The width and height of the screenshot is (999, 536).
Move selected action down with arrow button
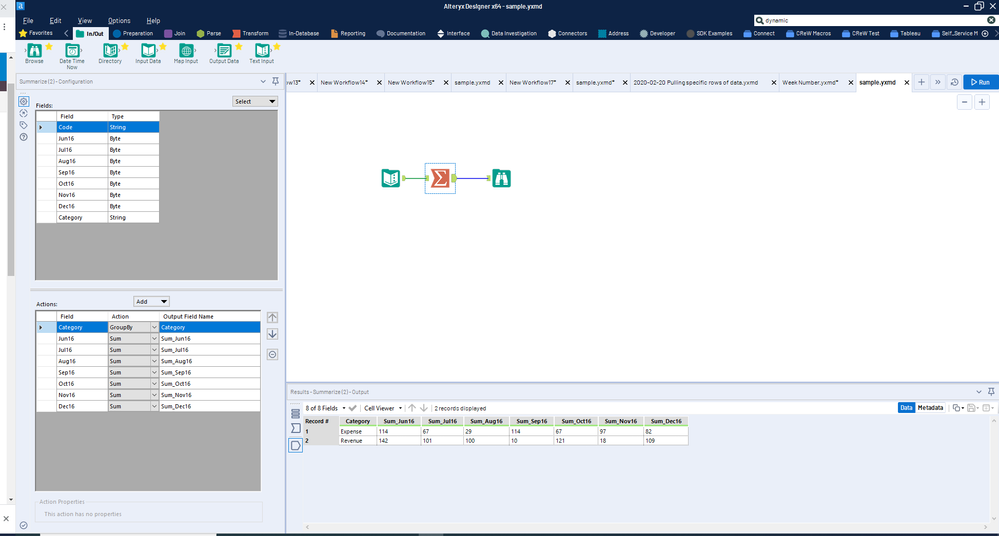[272, 334]
